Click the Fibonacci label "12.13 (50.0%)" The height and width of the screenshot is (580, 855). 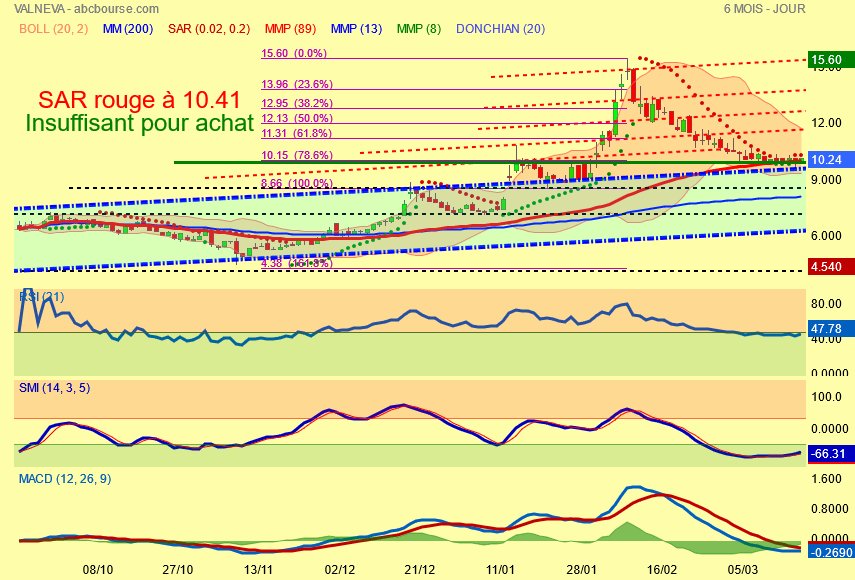click(x=297, y=118)
